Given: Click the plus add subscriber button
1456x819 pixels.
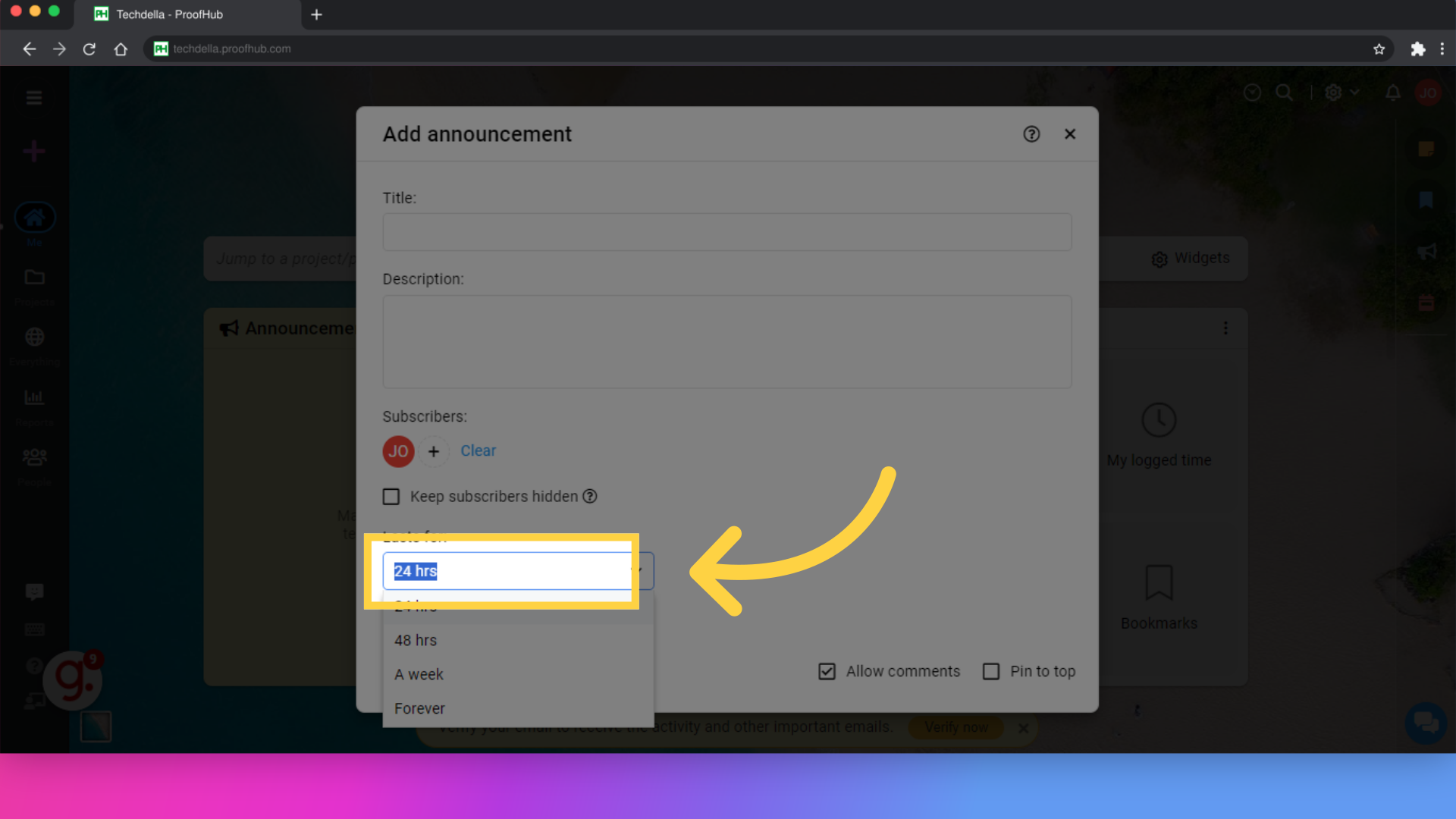Looking at the screenshot, I should (433, 451).
